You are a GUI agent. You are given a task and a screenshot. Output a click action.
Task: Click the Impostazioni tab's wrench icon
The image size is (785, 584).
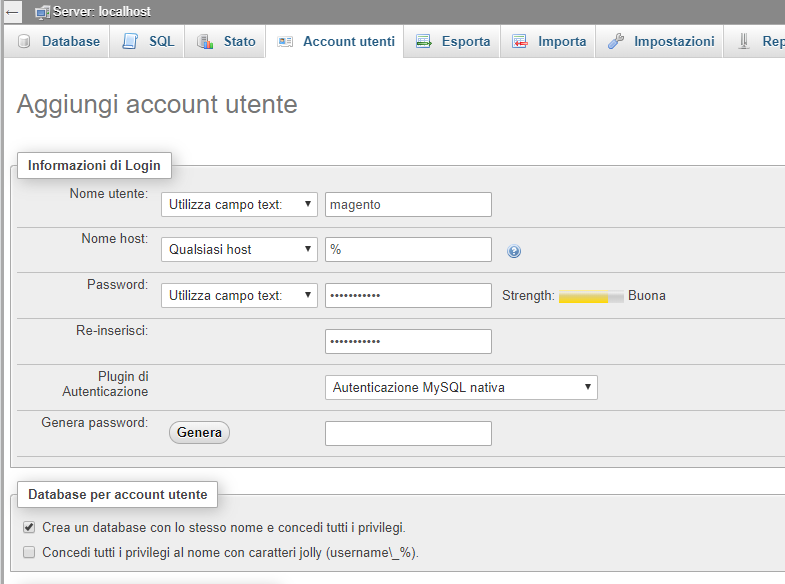[616, 41]
